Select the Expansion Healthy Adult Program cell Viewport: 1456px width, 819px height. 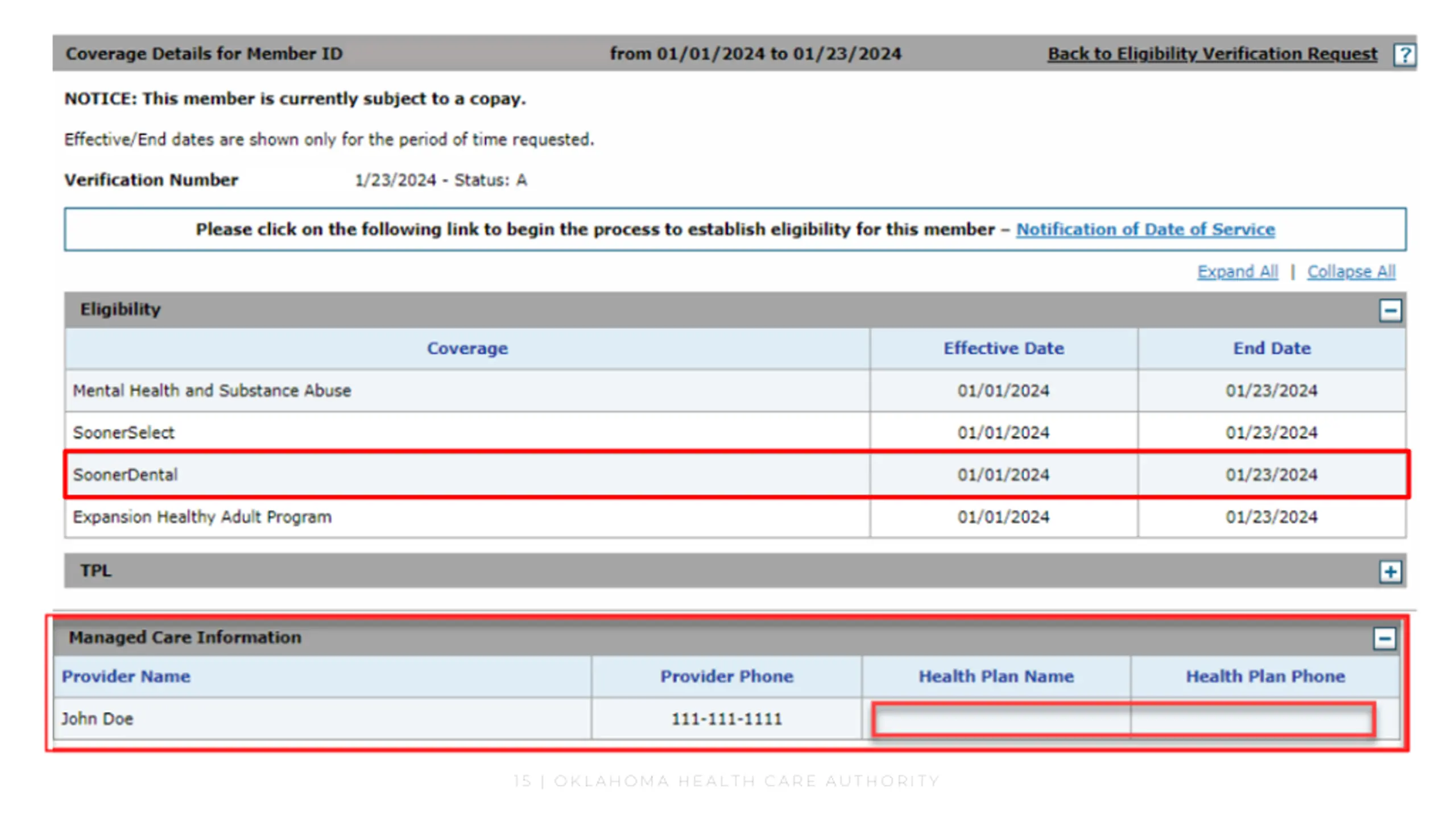coord(467,516)
